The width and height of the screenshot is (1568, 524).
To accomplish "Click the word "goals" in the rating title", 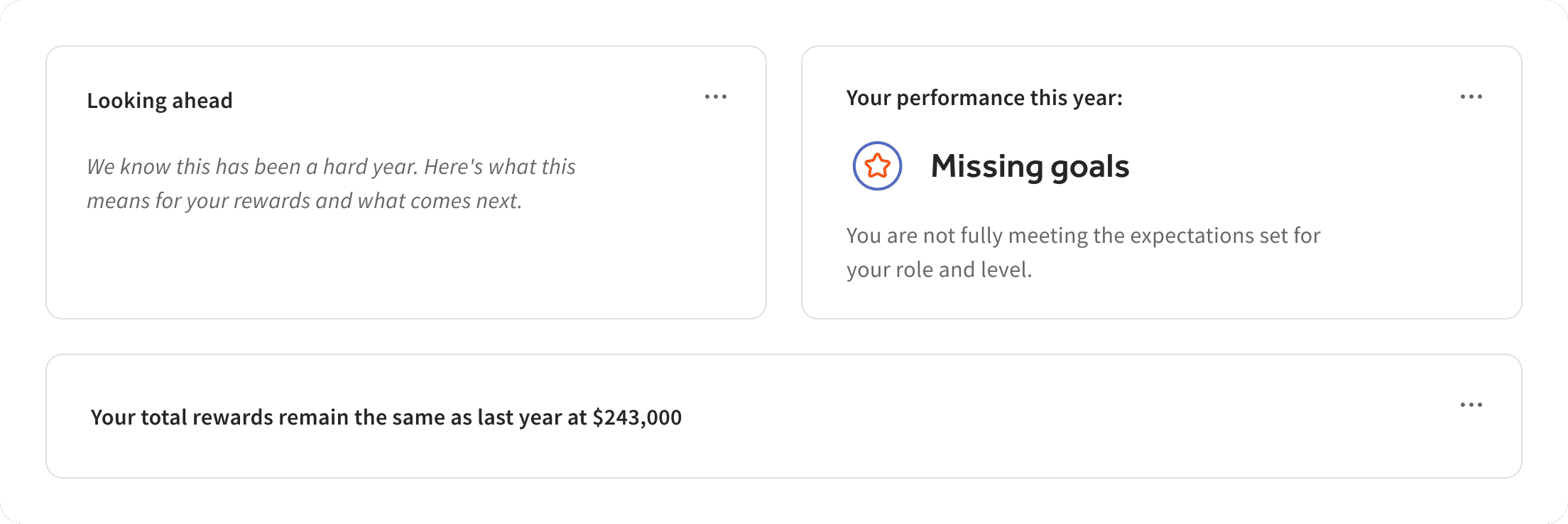I will (x=1089, y=166).
